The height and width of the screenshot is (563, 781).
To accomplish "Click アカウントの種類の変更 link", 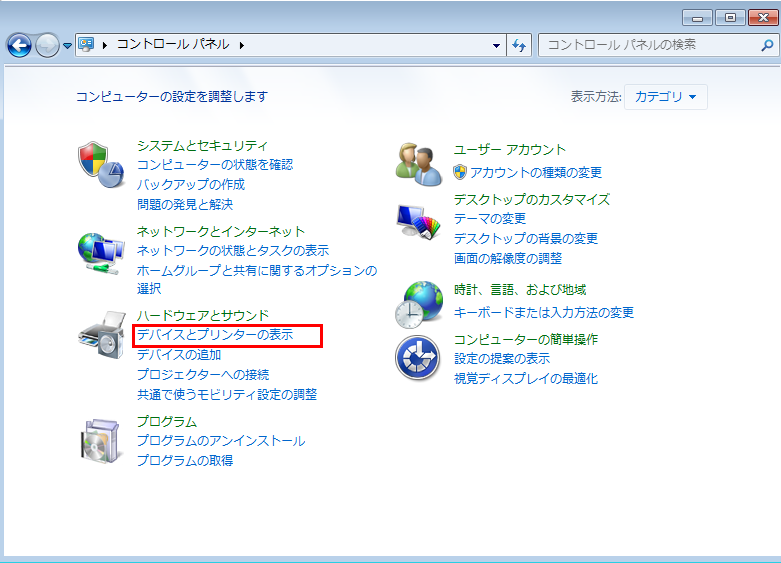I will [535, 173].
